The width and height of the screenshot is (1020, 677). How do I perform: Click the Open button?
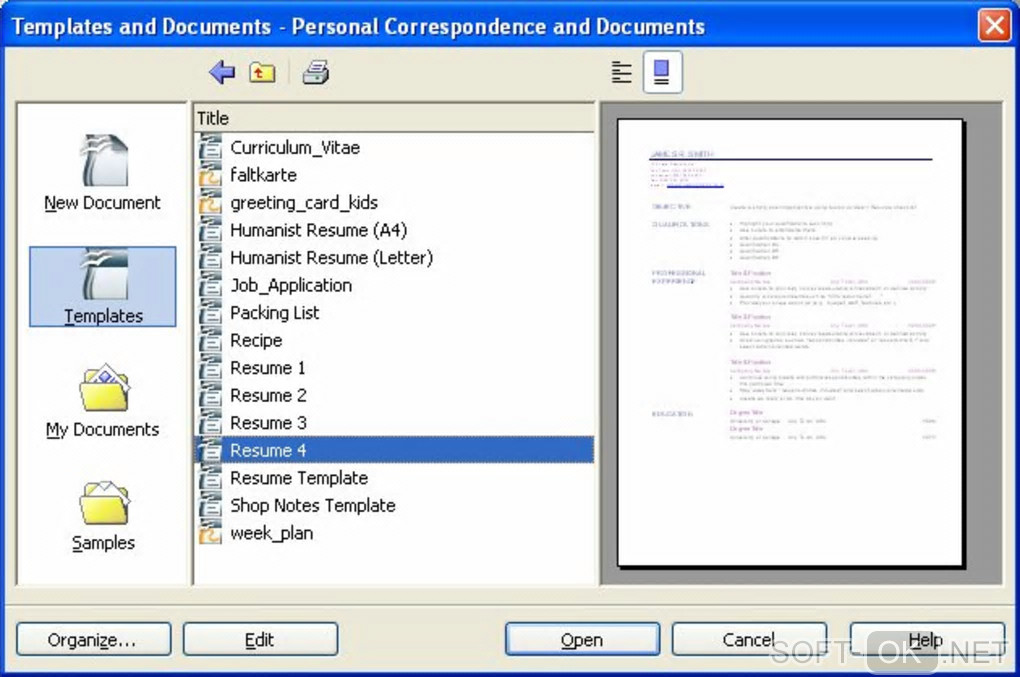[582, 640]
